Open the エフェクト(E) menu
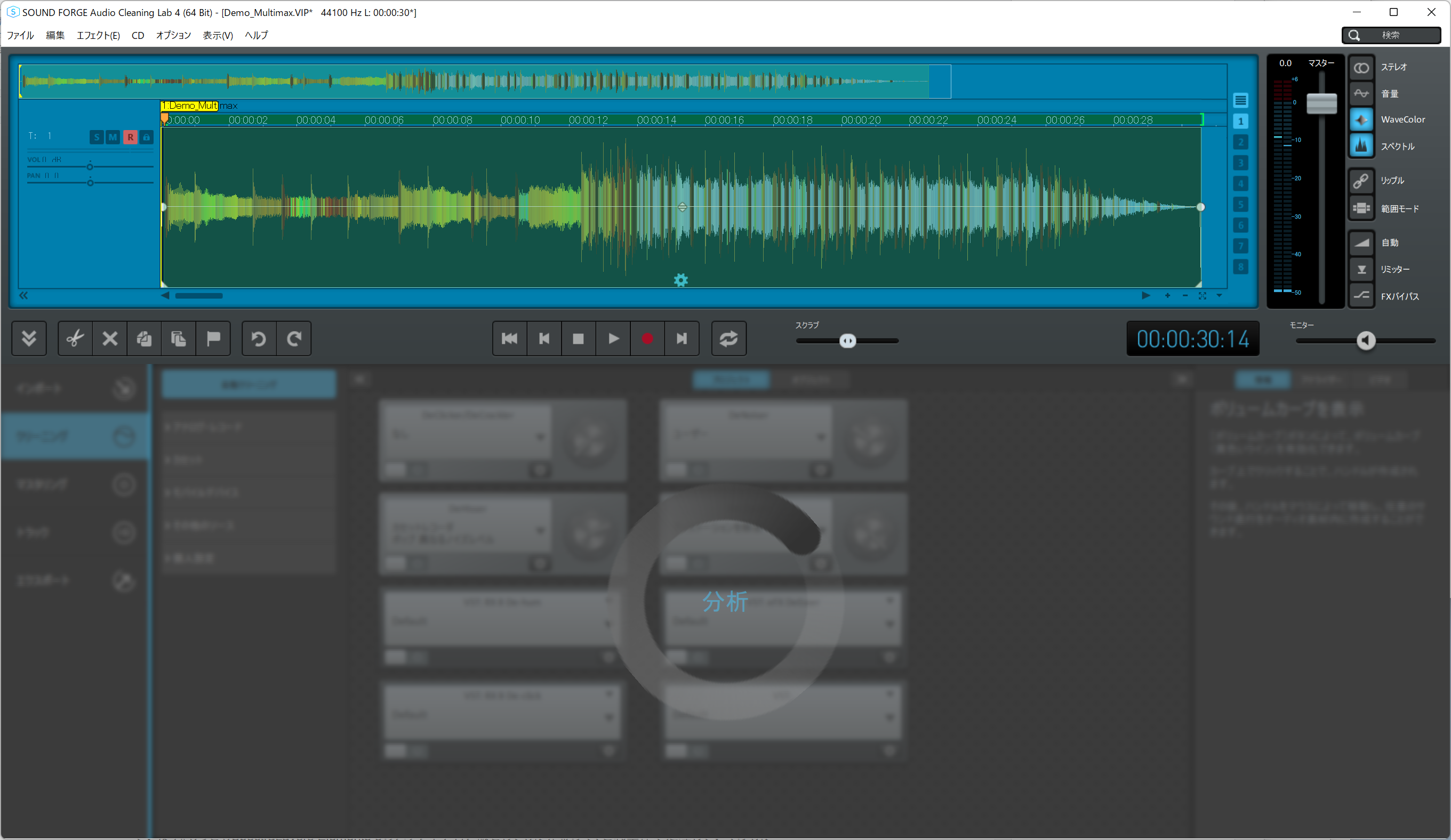Image resolution: width=1451 pixels, height=840 pixels. [x=98, y=35]
